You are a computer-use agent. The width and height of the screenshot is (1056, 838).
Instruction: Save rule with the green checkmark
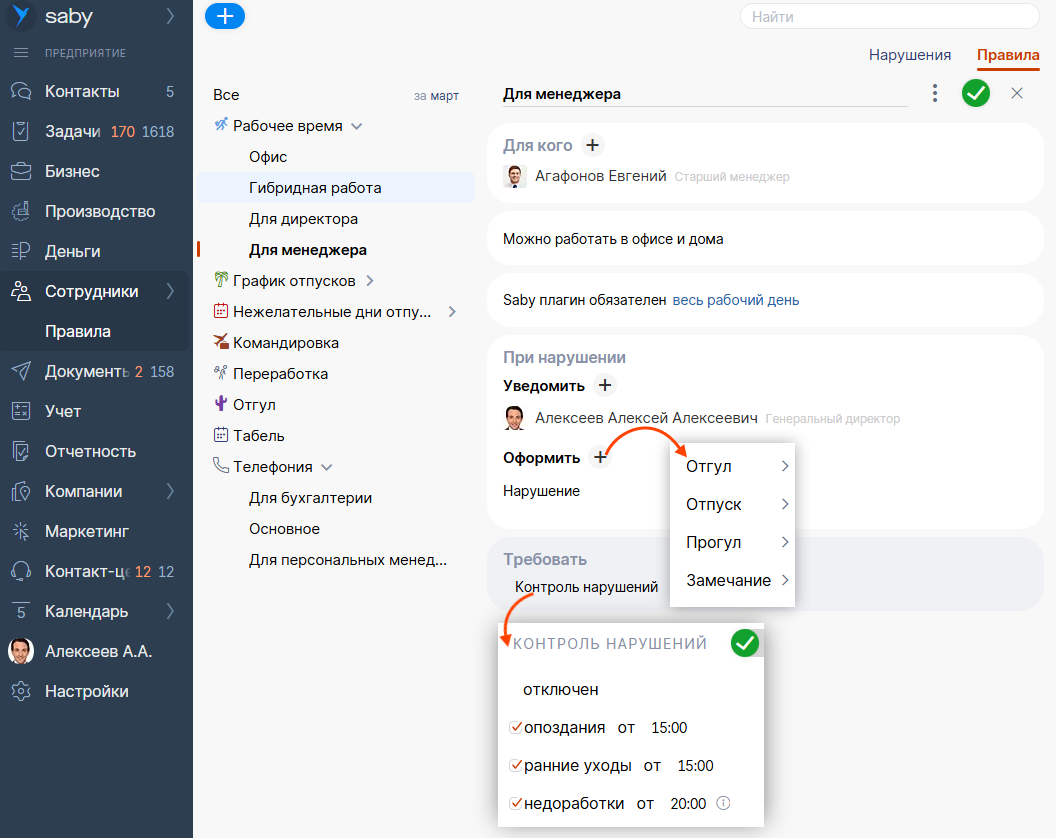point(975,93)
